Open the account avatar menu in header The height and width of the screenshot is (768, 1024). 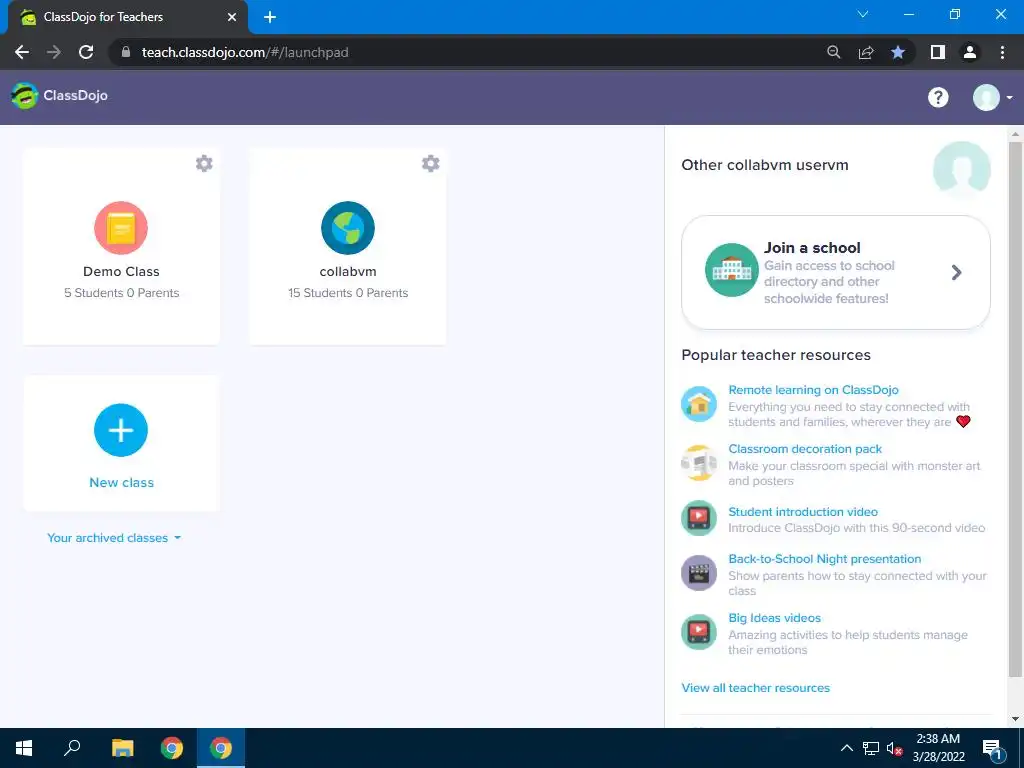992,97
